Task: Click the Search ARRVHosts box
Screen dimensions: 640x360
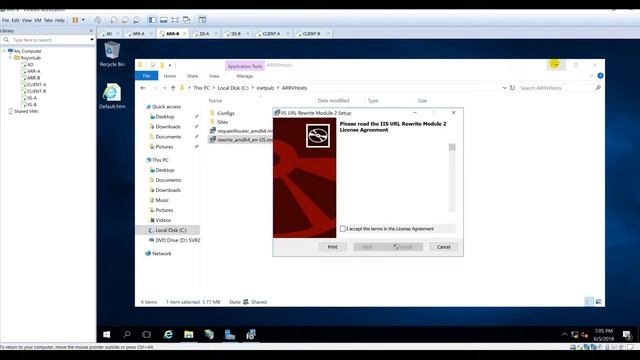Action: (559, 88)
